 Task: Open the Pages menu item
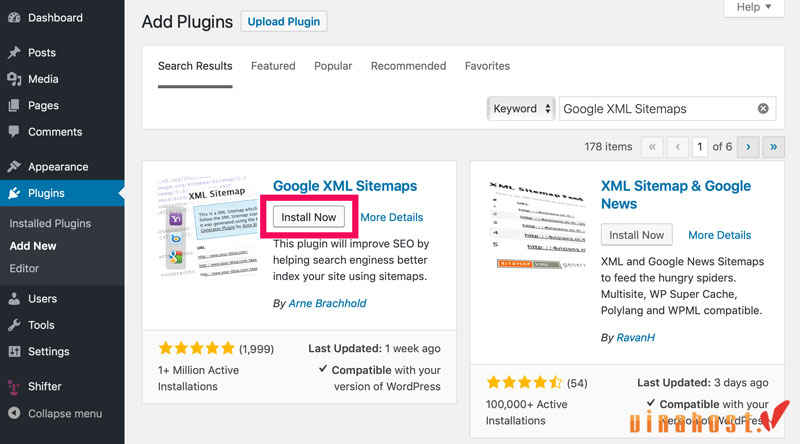tap(62, 106)
